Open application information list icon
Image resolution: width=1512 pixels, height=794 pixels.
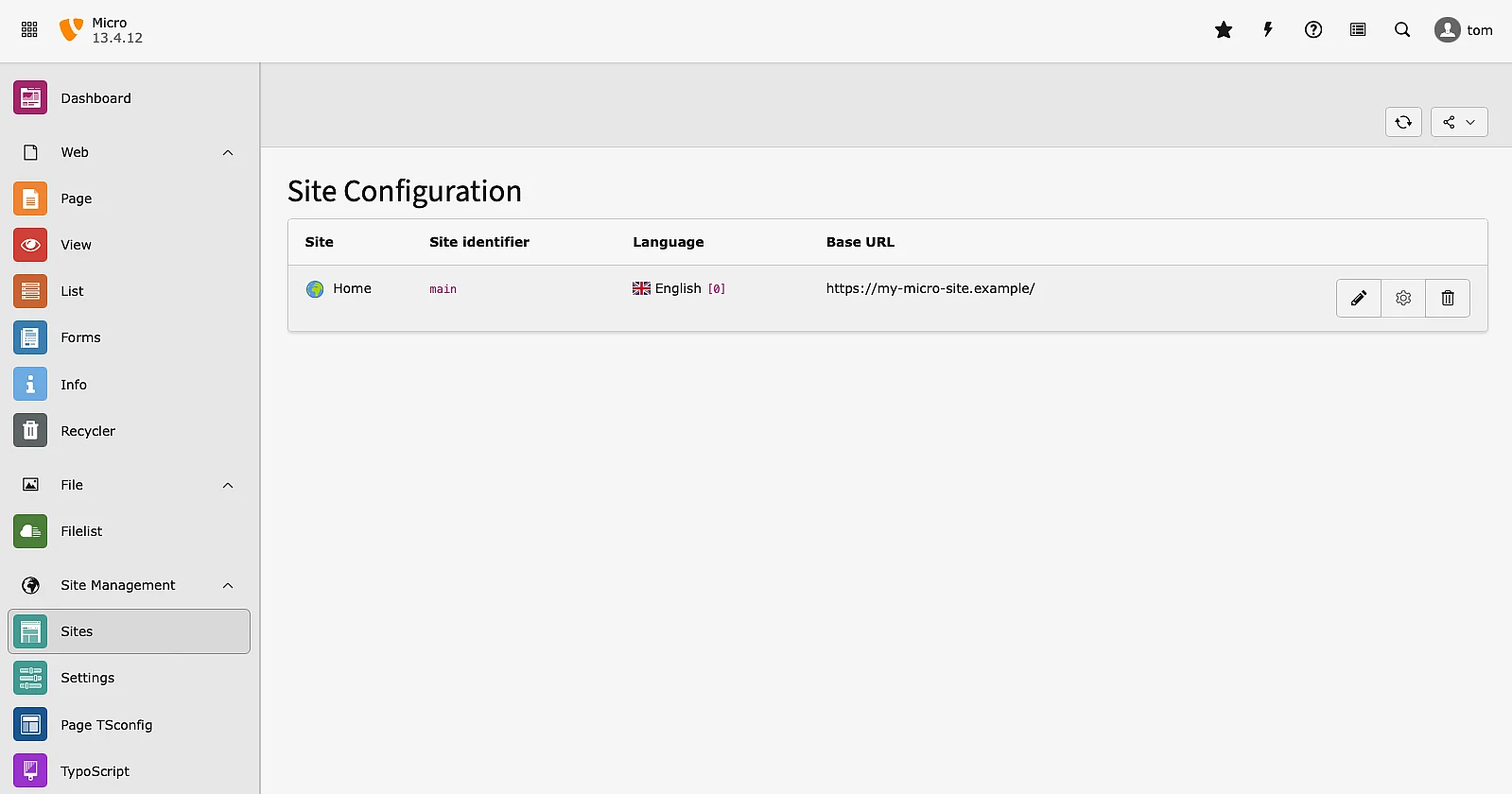click(1358, 30)
